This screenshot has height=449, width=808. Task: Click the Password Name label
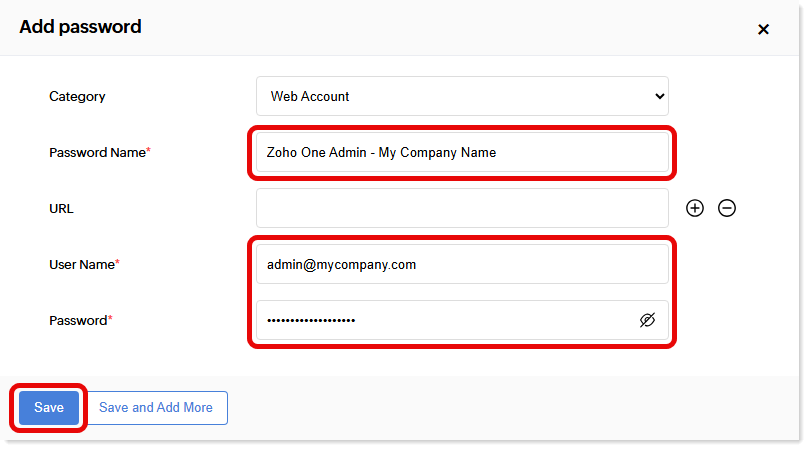click(x=96, y=153)
